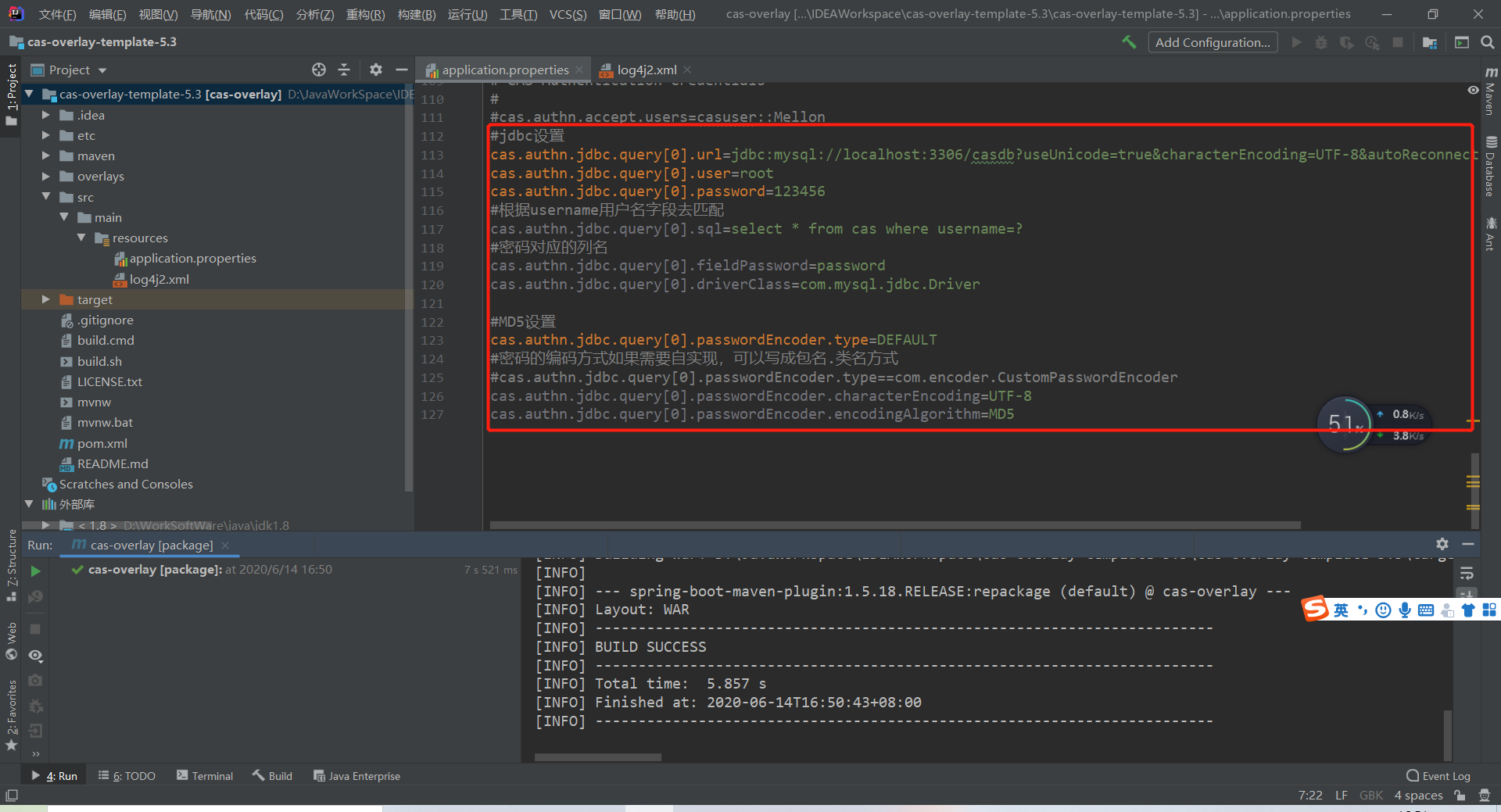Open the 文件(F) menu
1501x812 pixels.
[x=57, y=14]
